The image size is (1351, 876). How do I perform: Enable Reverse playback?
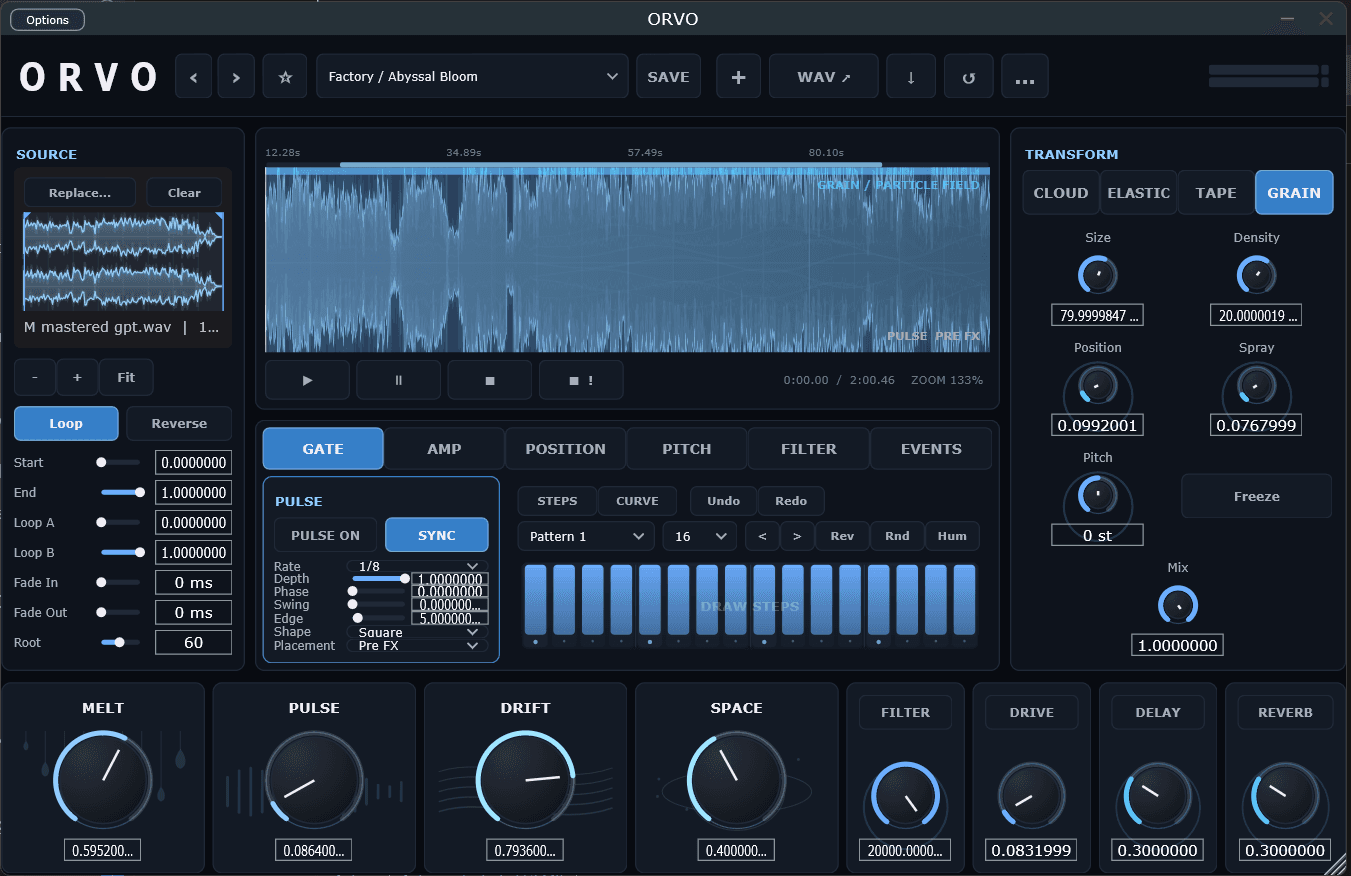179,423
